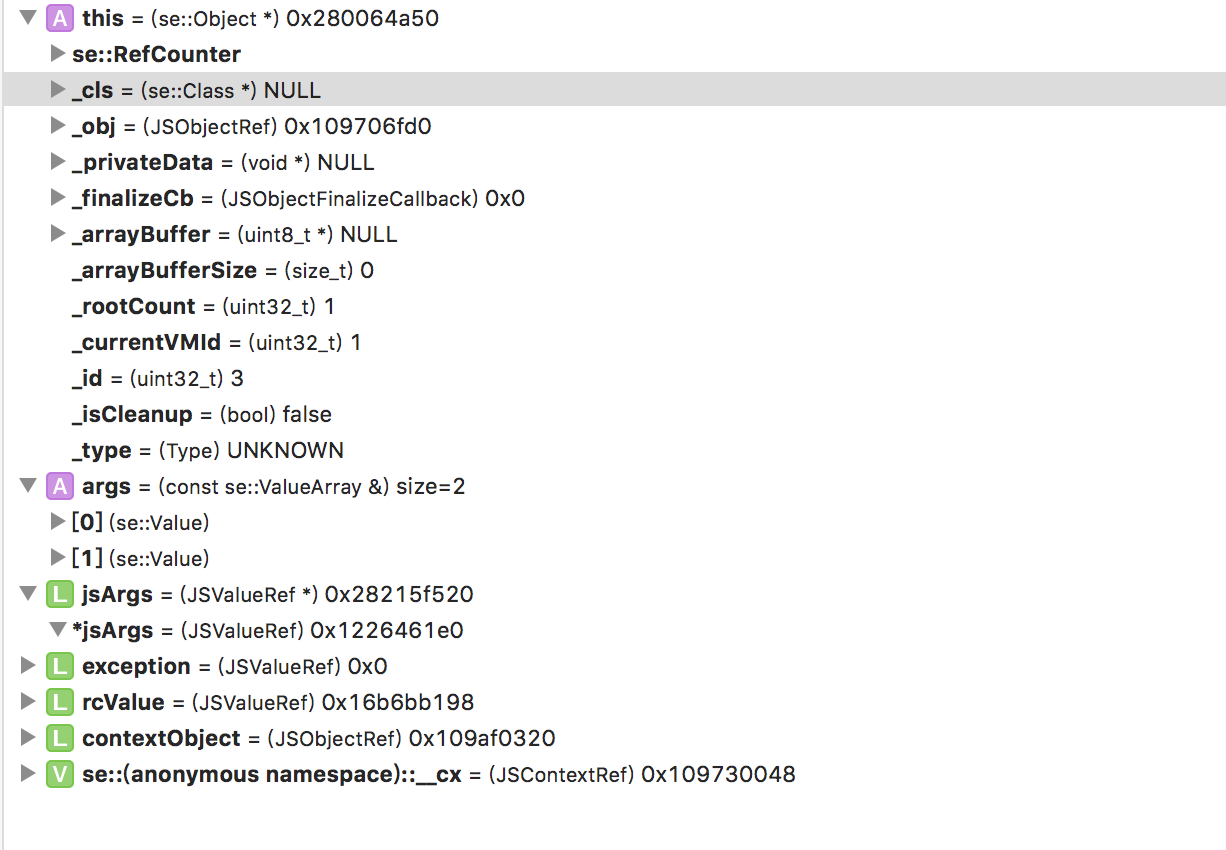Expand the _cls class pointer row
Image resolution: width=1226 pixels, height=850 pixels.
point(57,90)
